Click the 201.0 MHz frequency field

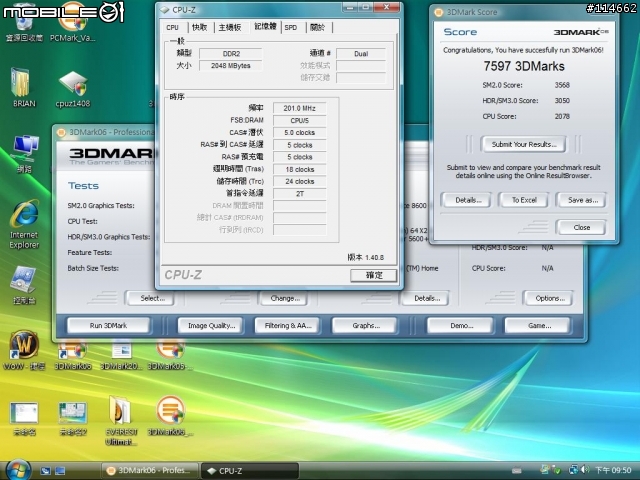[x=299, y=108]
